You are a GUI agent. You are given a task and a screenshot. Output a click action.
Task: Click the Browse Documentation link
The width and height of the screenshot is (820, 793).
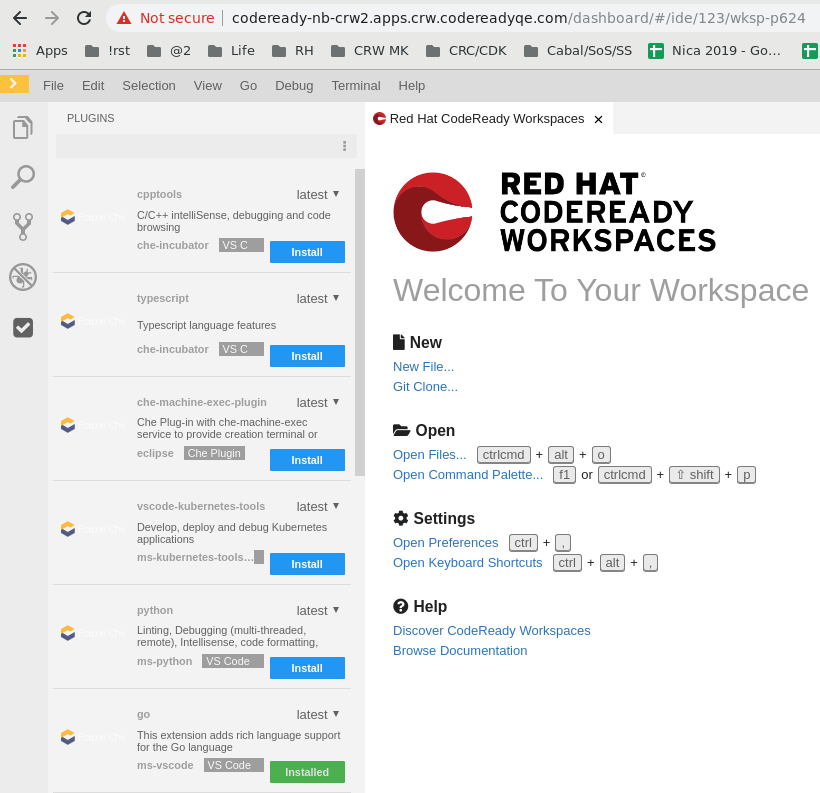point(460,650)
